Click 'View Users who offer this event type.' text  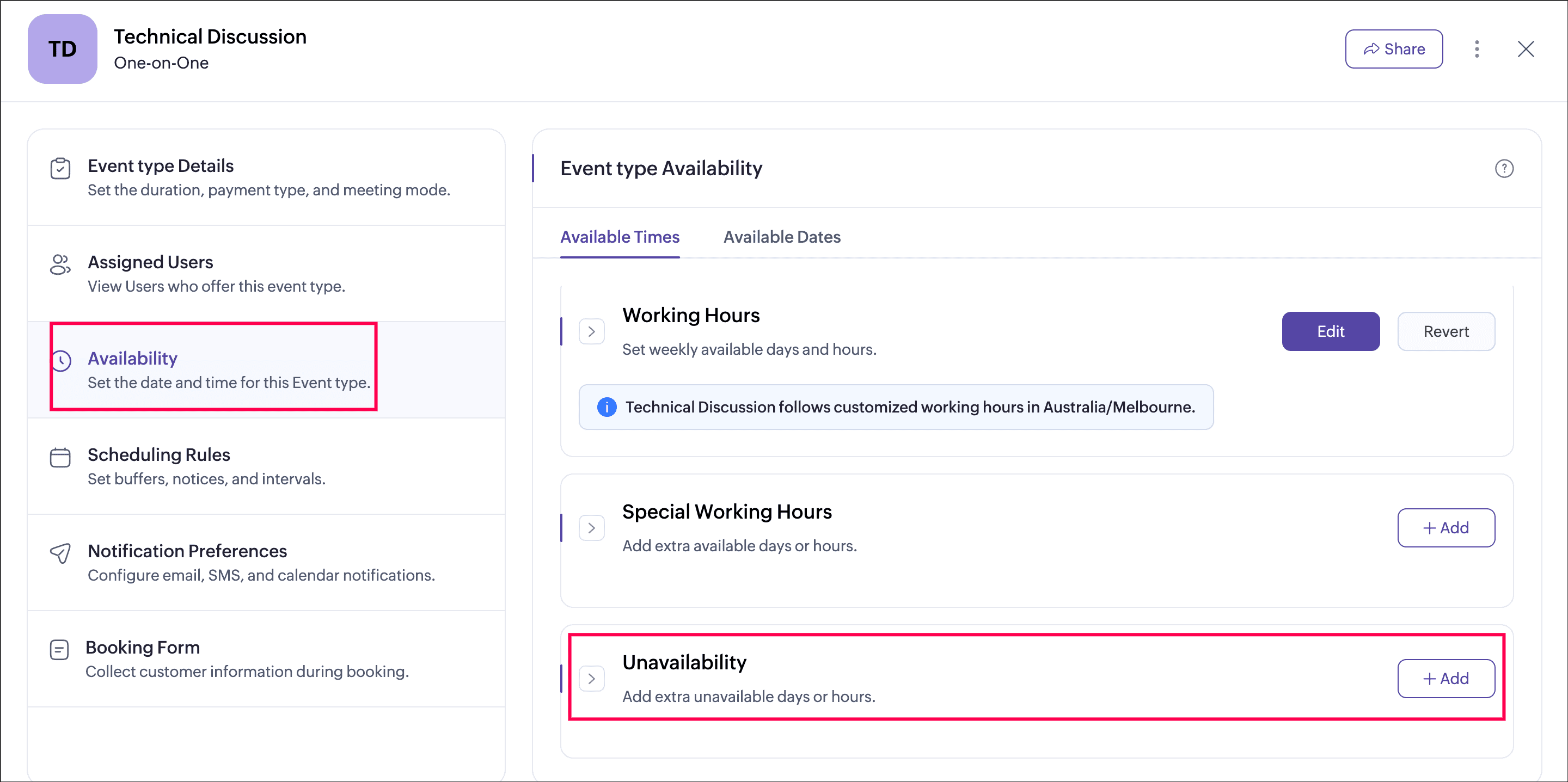click(216, 286)
